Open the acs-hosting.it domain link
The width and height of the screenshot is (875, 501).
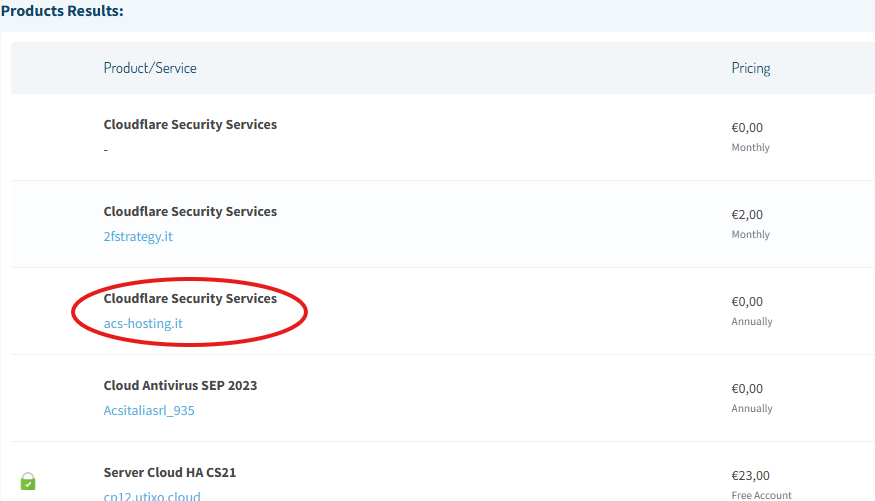(143, 324)
